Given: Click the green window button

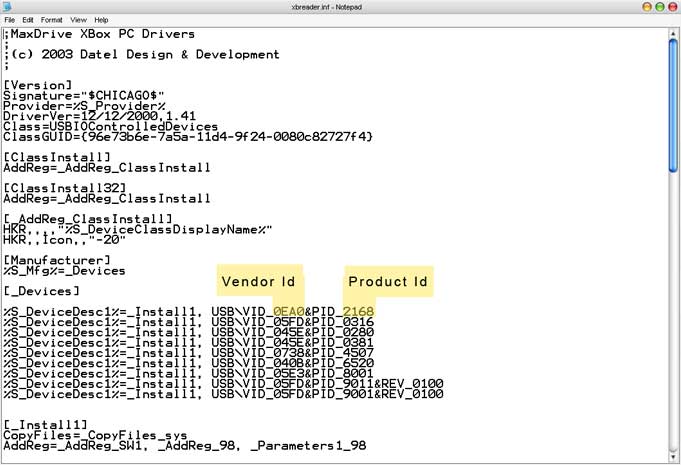Looking at the screenshot, I should point(660,7).
